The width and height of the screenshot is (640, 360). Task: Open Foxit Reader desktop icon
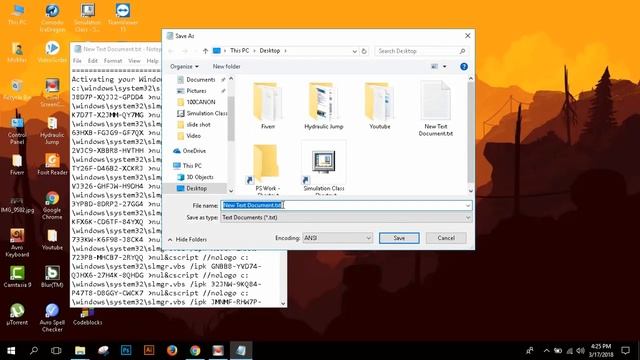tap(52, 164)
